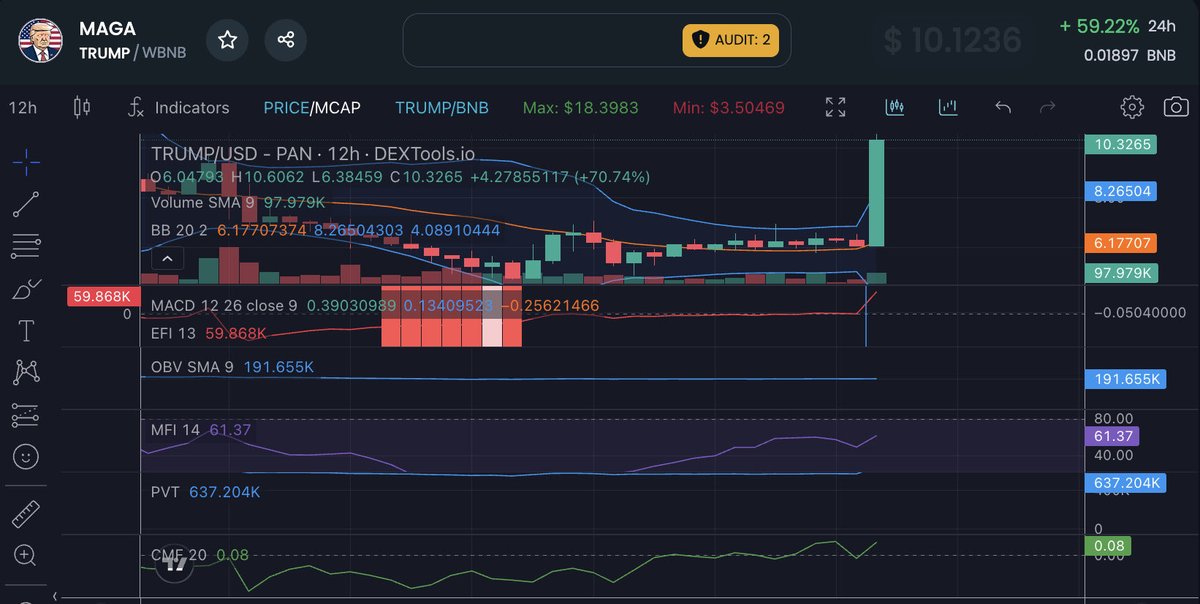The width and height of the screenshot is (1200, 604).
Task: Select the text annotation tool
Action: [x=26, y=331]
